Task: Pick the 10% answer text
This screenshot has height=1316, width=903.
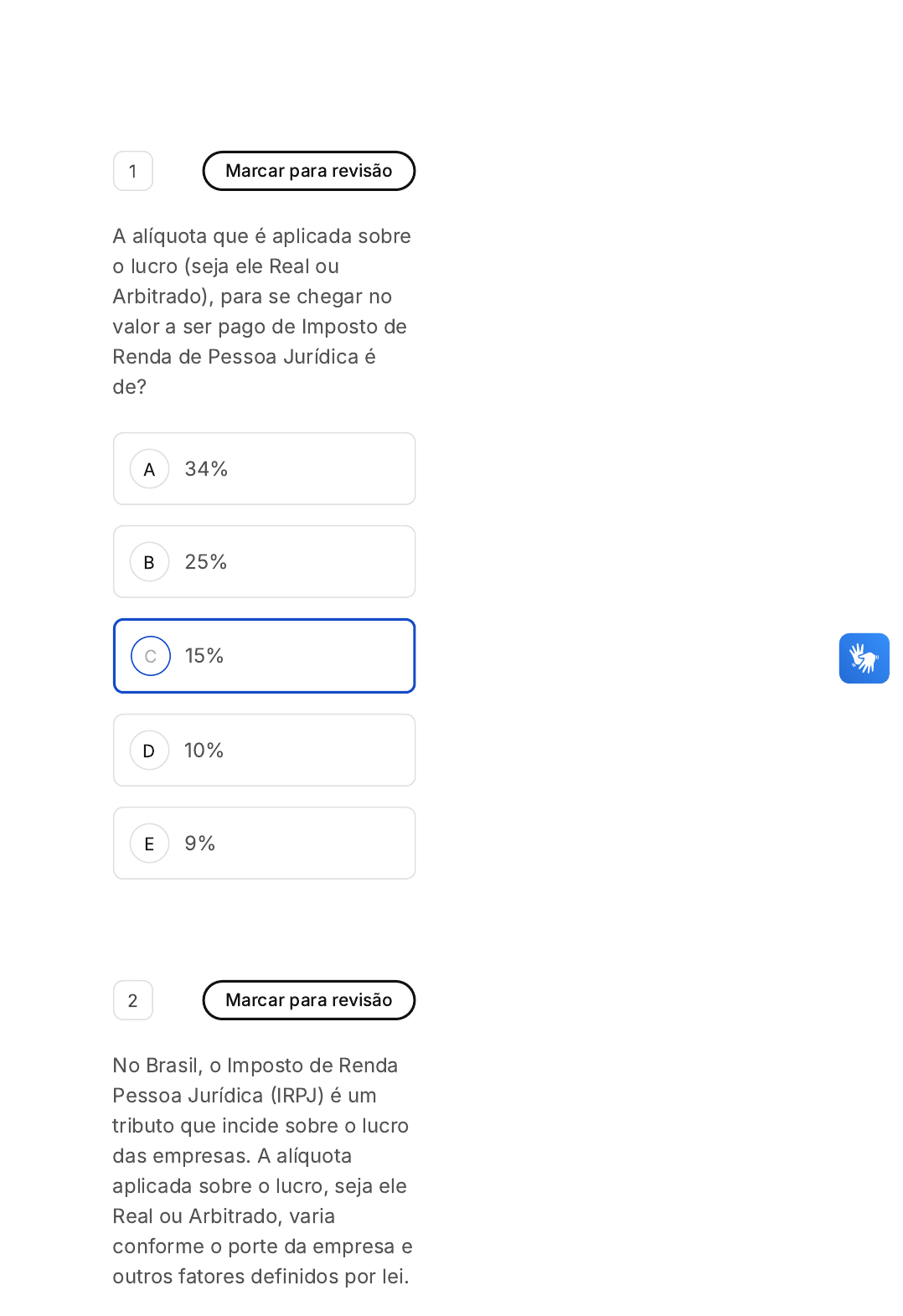Action: click(x=204, y=751)
